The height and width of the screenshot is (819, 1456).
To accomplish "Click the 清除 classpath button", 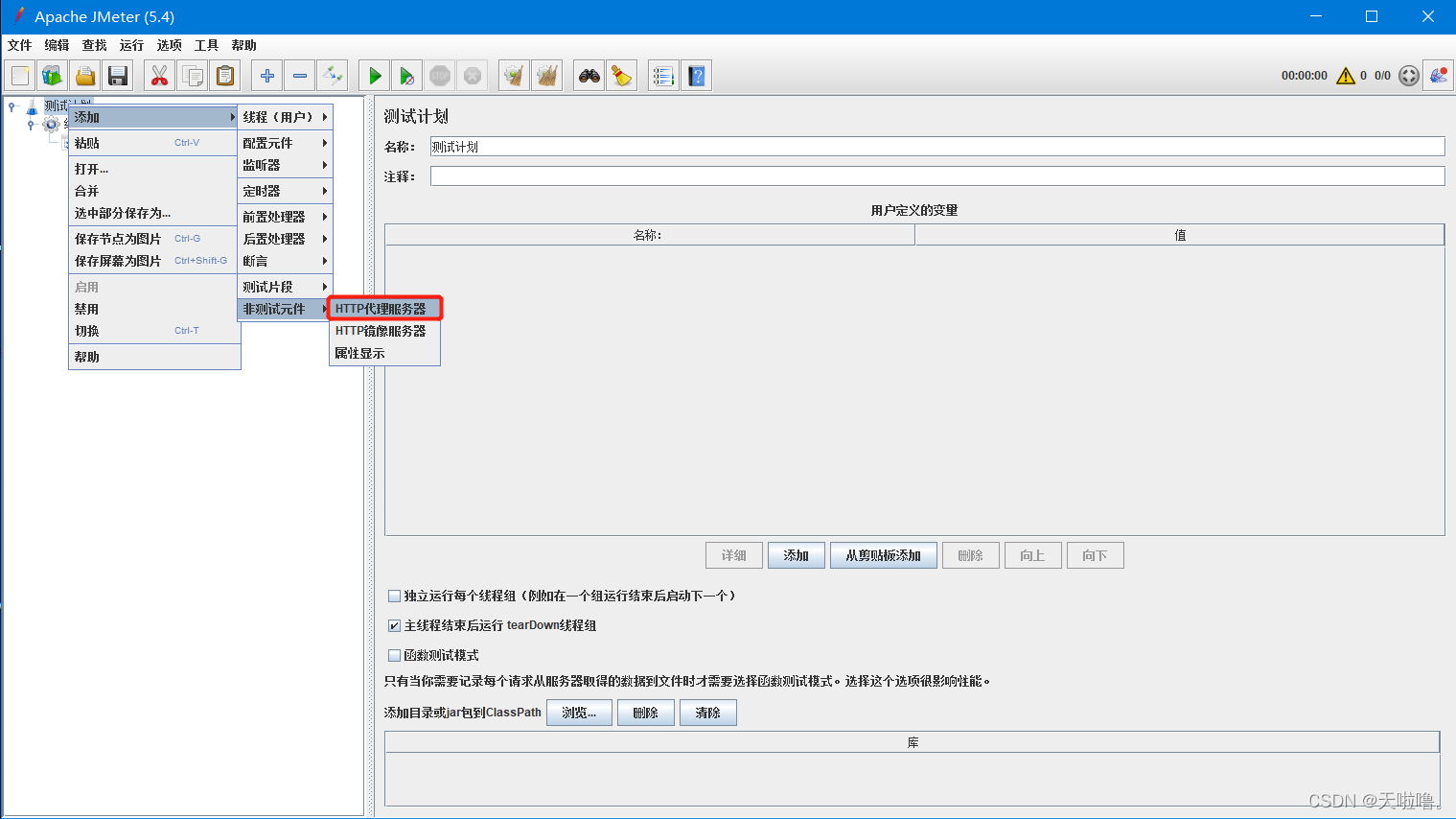I will point(708,713).
